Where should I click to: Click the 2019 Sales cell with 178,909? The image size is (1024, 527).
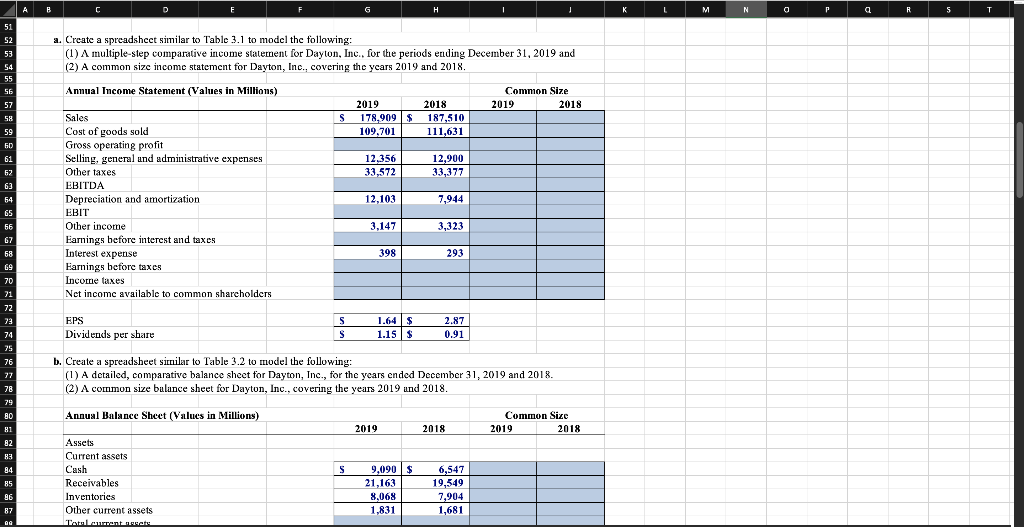pos(368,118)
